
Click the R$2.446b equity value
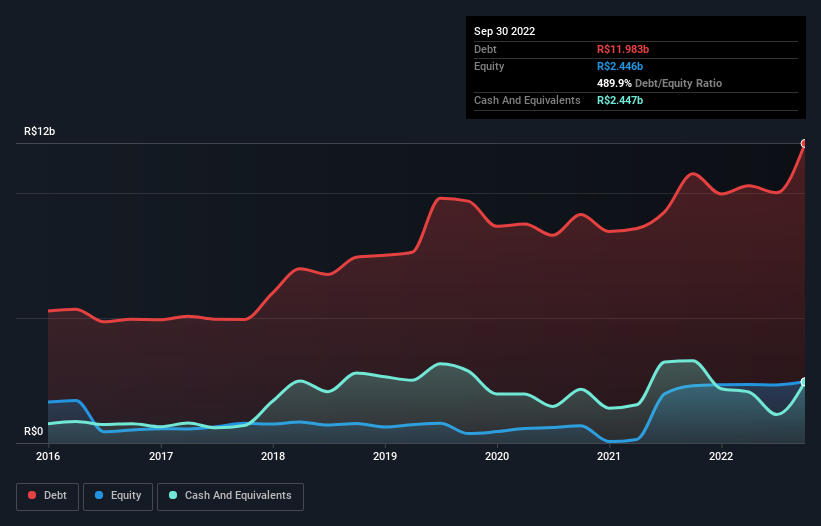click(620, 66)
